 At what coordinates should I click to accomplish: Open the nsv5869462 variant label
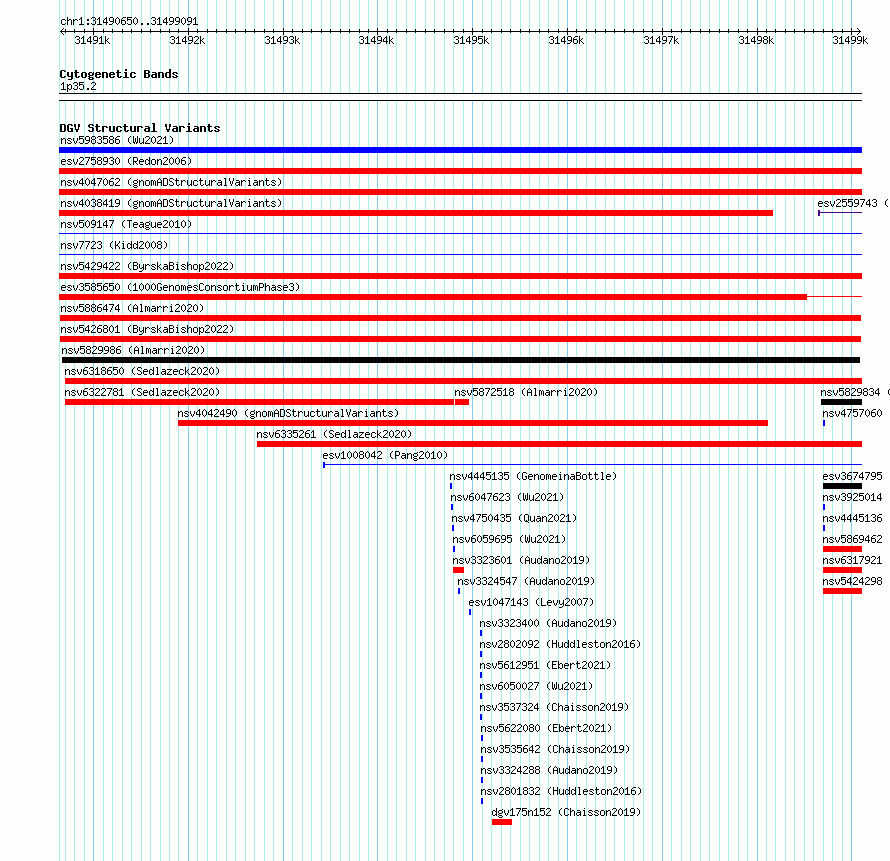(x=852, y=539)
